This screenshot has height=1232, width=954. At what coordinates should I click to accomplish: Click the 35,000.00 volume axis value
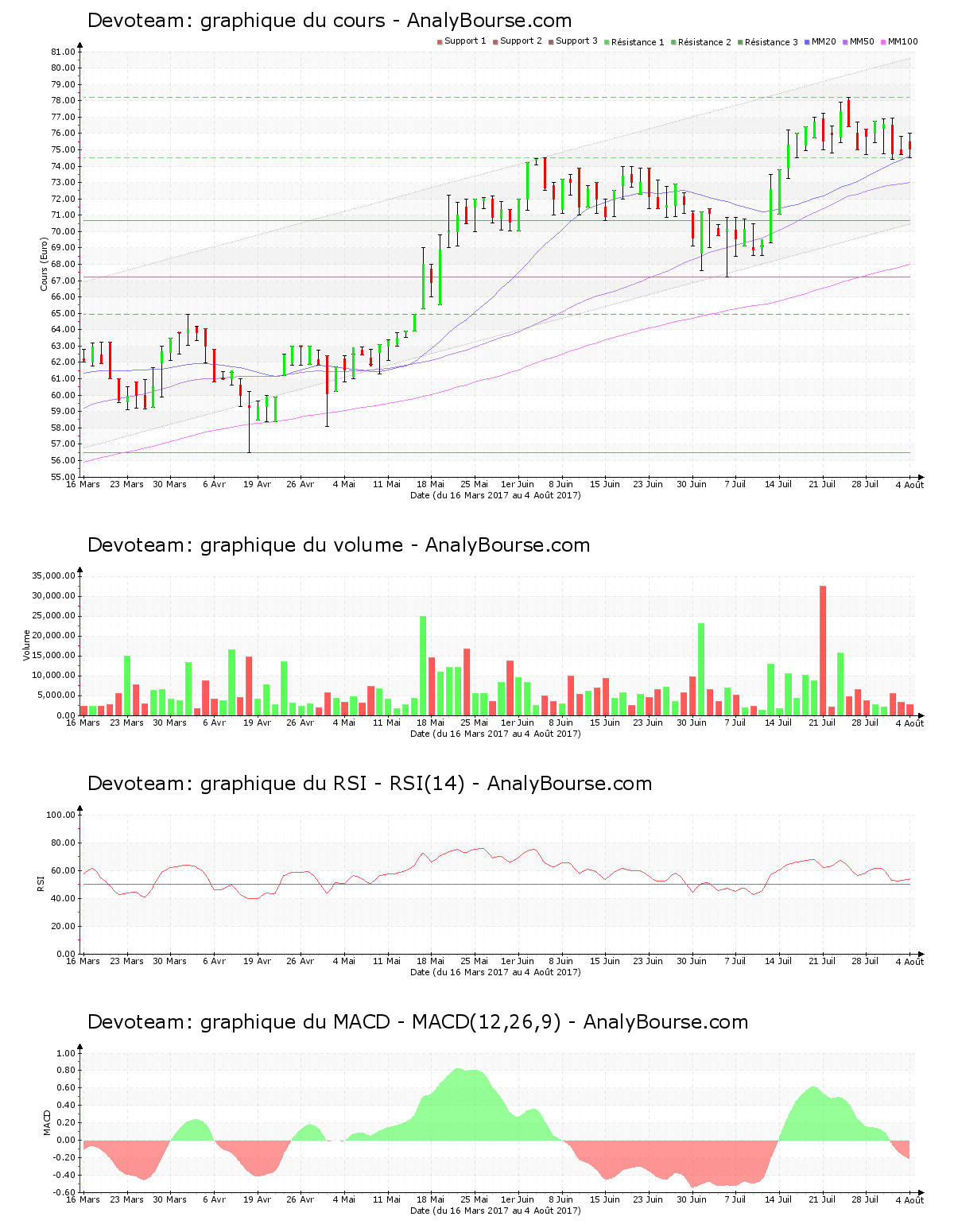click(54, 575)
